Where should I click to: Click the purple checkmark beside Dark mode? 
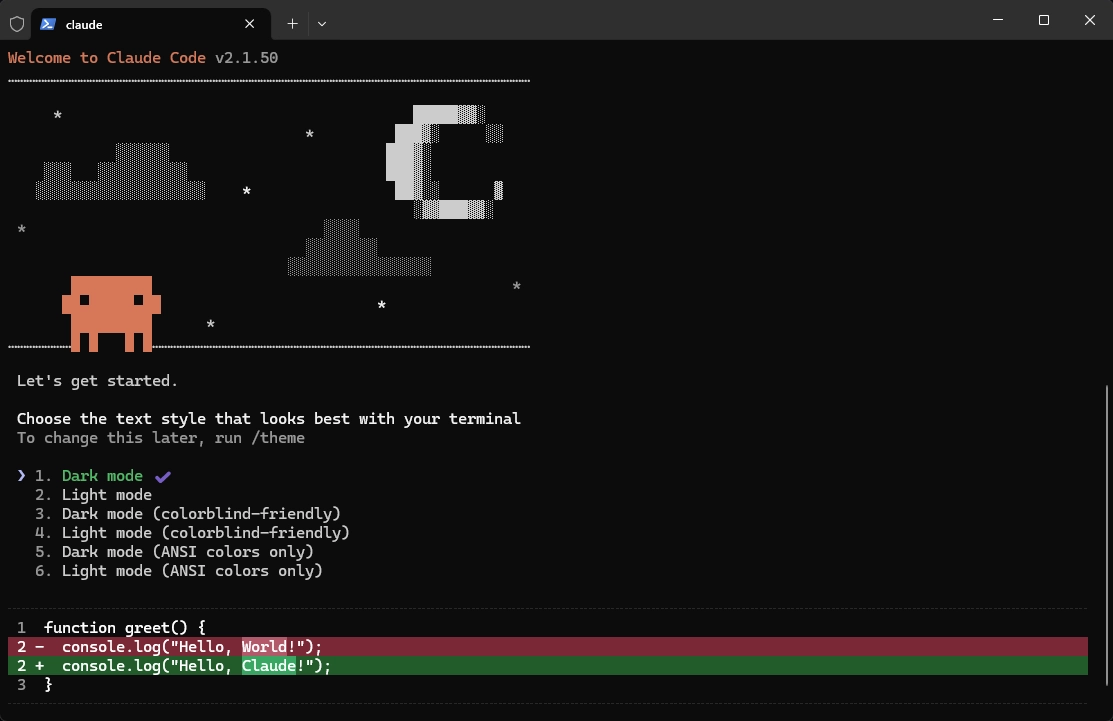point(163,477)
